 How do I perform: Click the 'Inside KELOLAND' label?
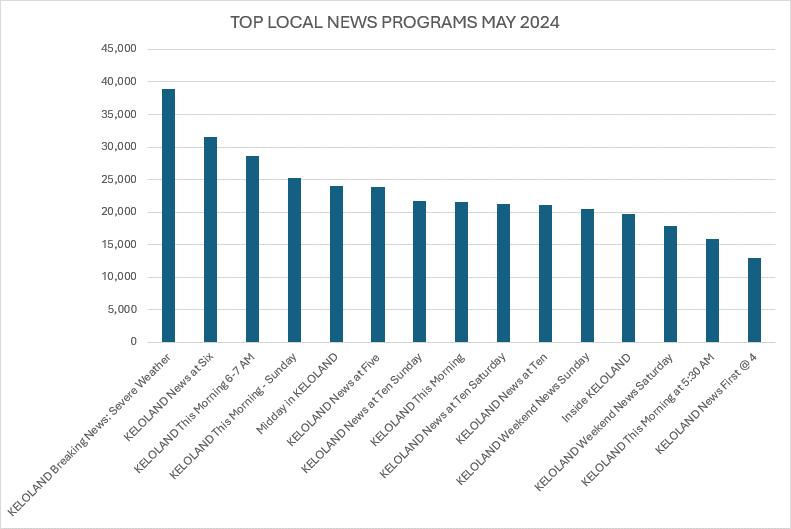point(596,387)
